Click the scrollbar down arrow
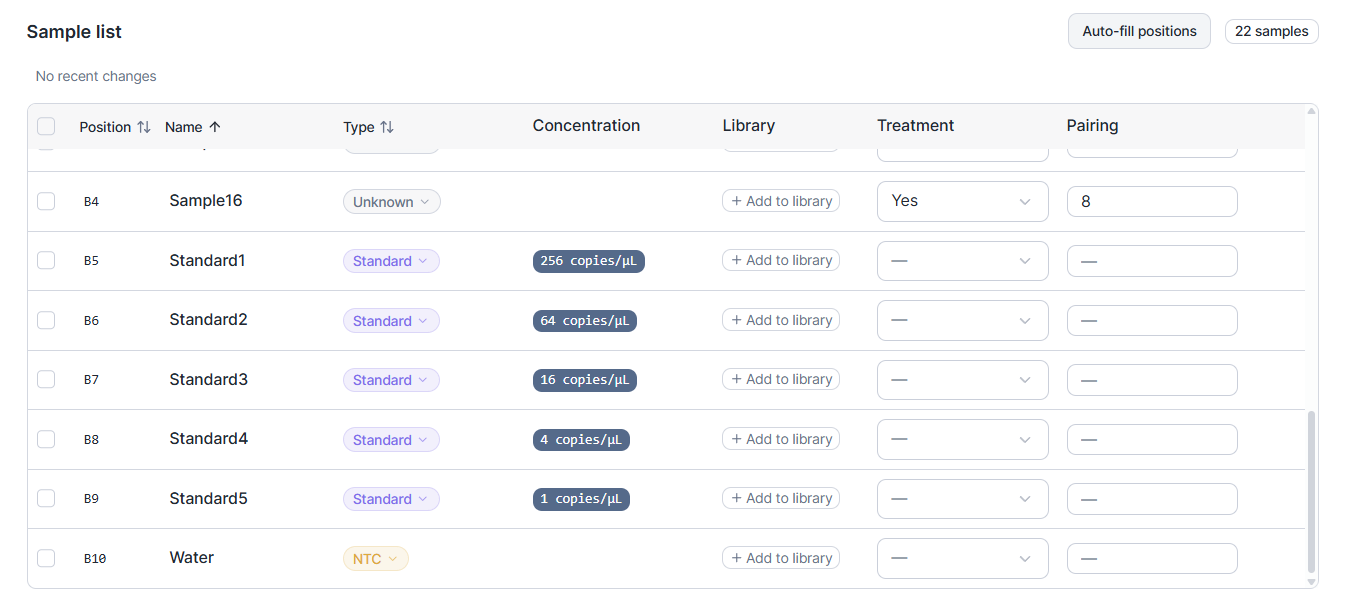Image resolution: width=1349 pixels, height=609 pixels. coord(1311,581)
